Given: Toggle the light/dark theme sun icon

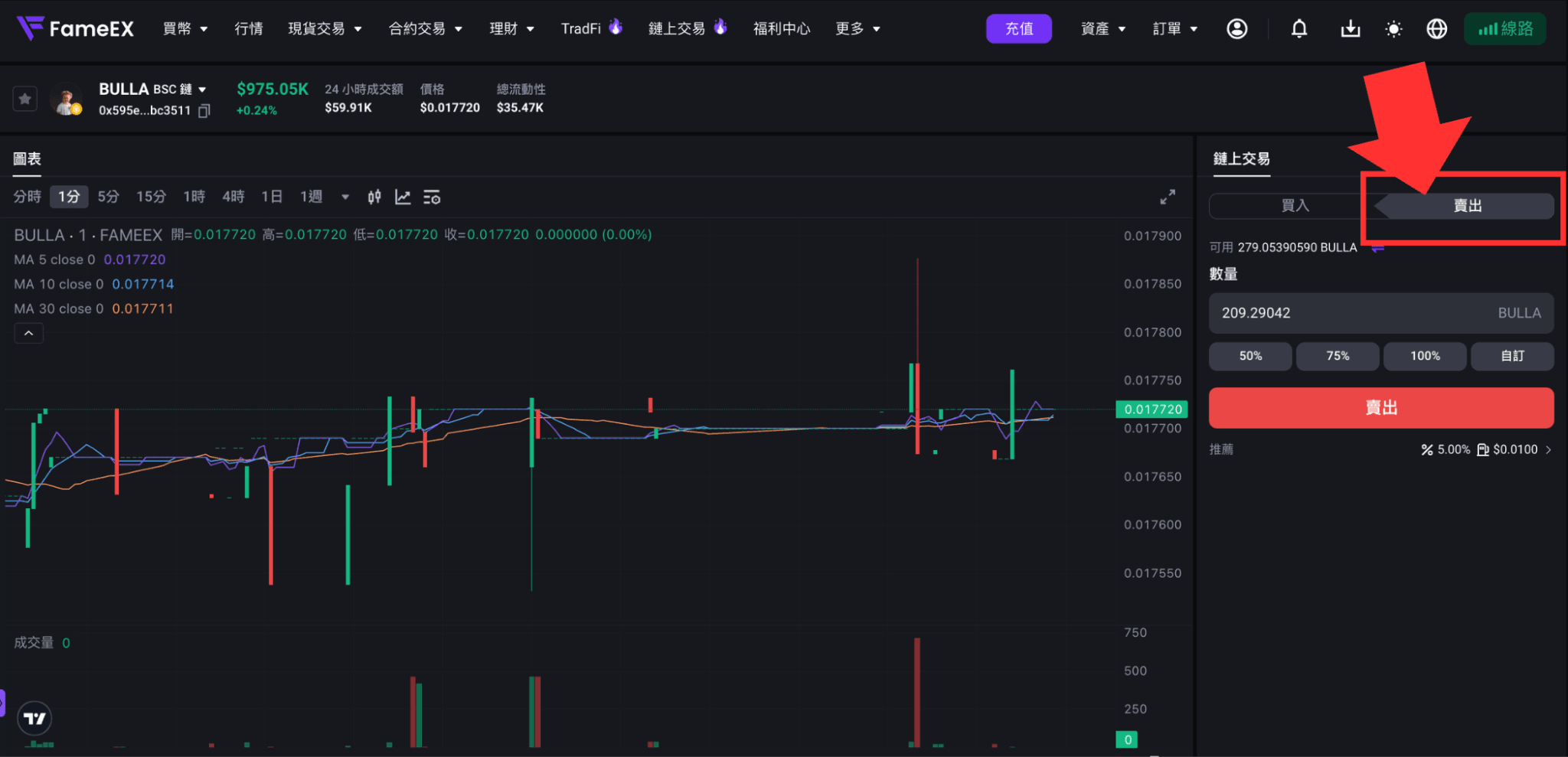Looking at the screenshot, I should pos(1393,29).
